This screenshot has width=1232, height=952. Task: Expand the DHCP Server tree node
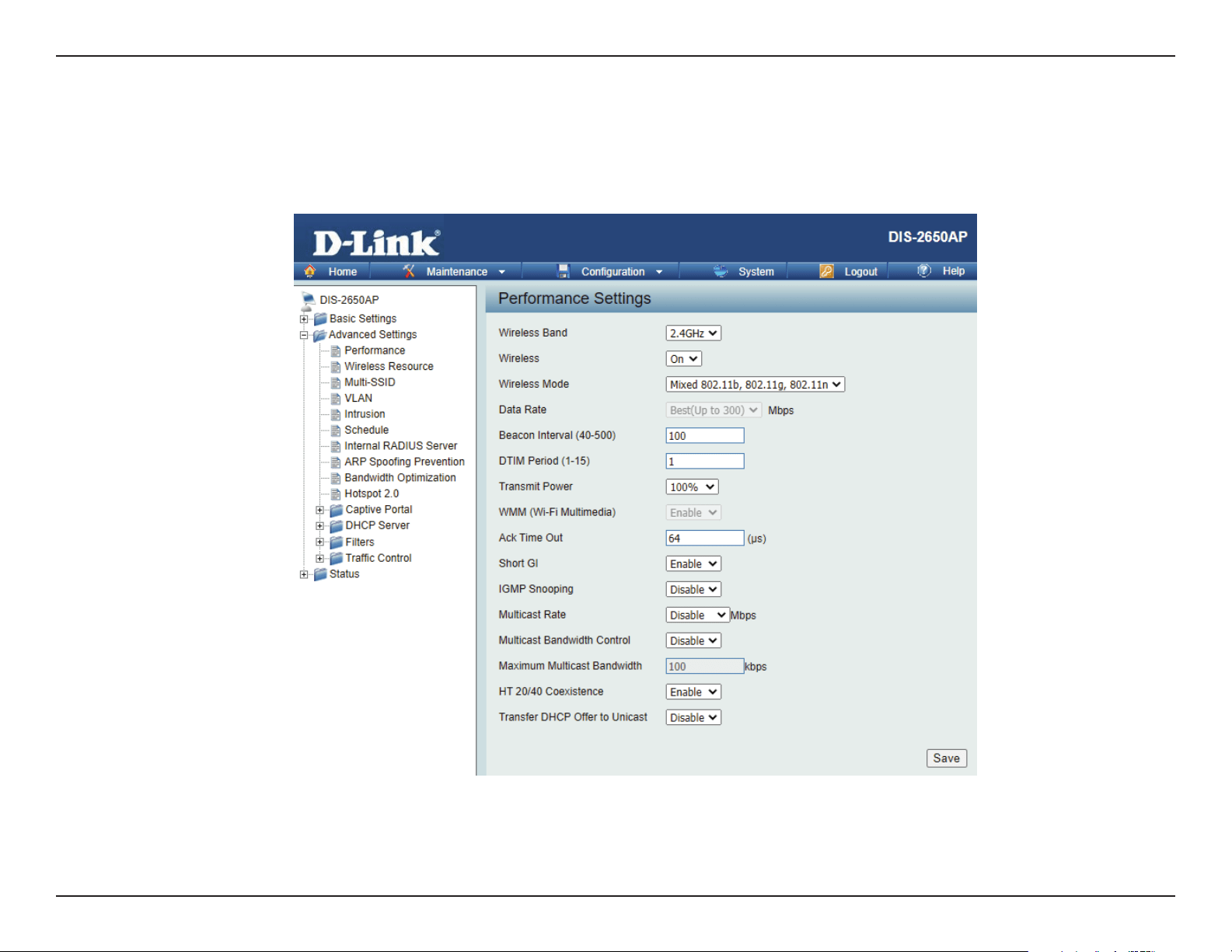coord(319,526)
